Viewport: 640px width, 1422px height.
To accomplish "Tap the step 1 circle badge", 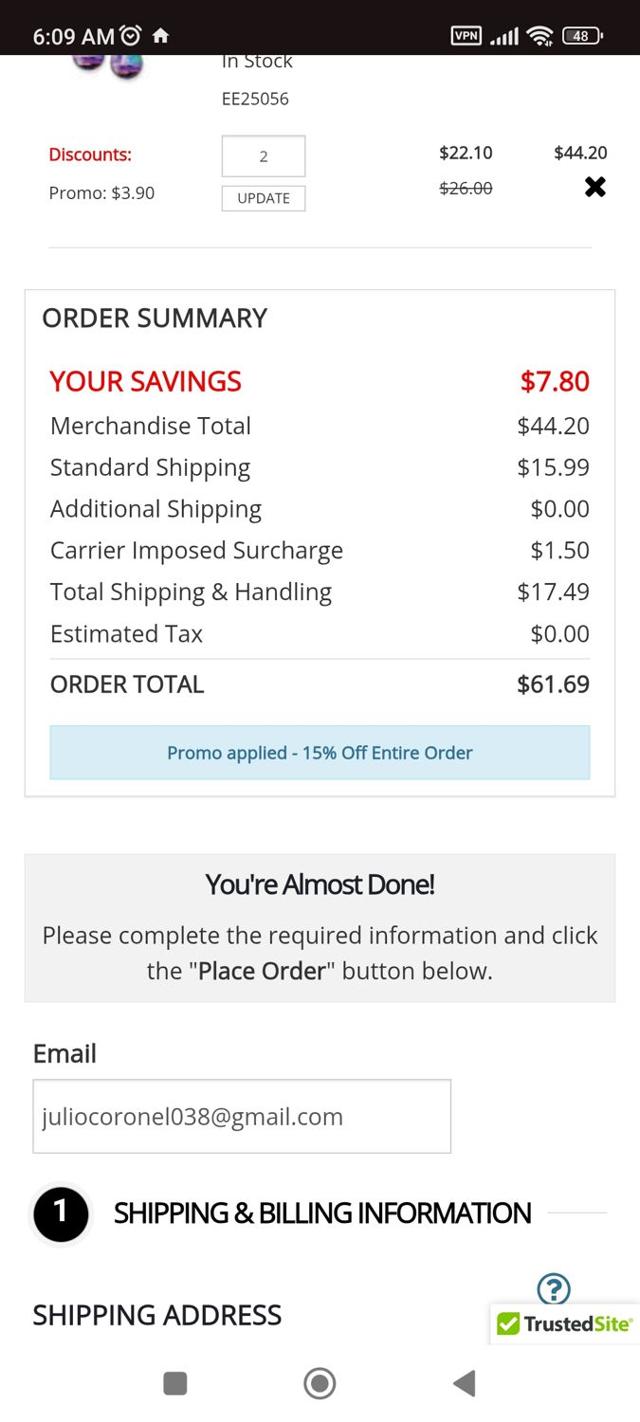I will (60, 1213).
